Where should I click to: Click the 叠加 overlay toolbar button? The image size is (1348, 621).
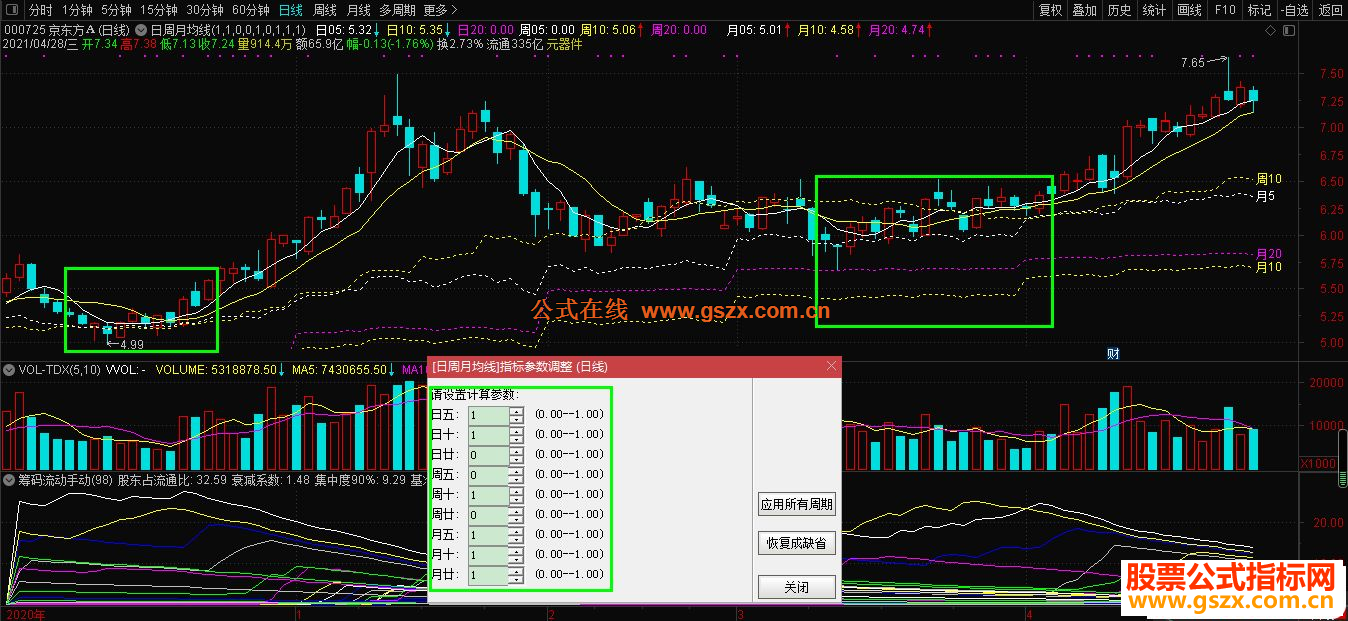(x=1085, y=10)
